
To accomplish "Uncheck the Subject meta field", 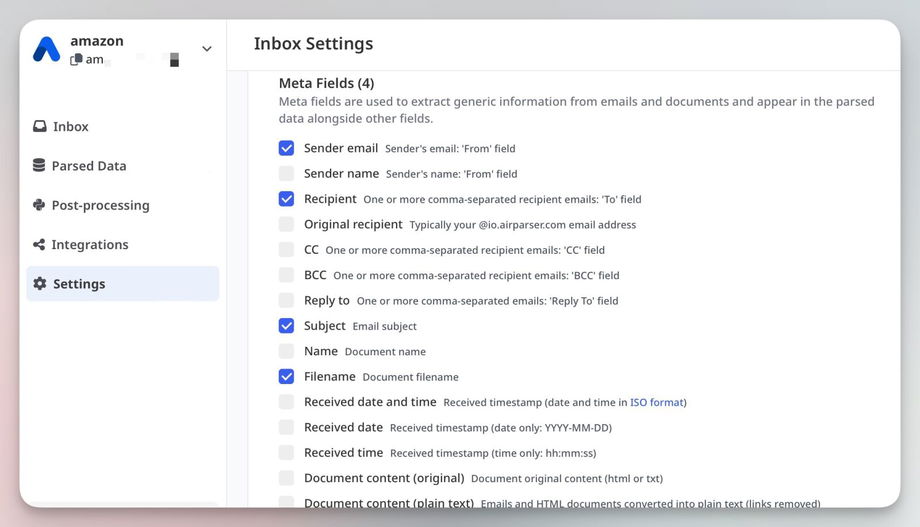I will tap(287, 326).
